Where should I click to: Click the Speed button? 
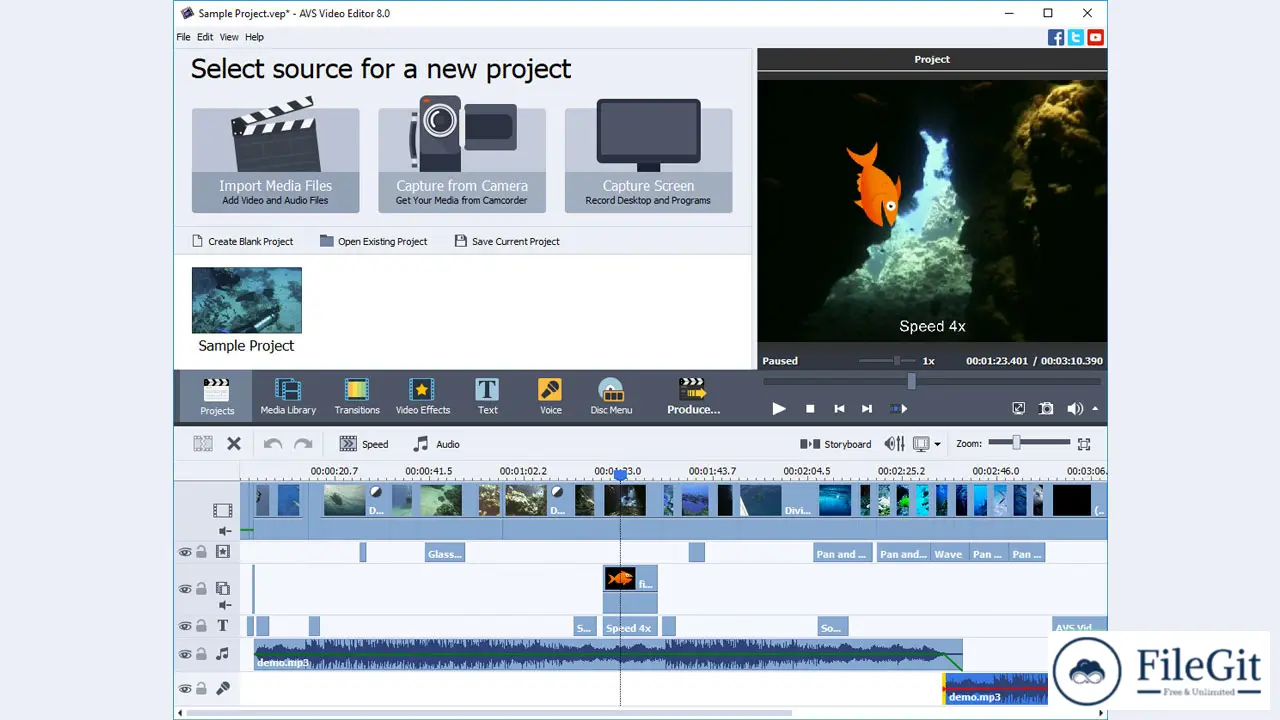pyautogui.click(x=364, y=444)
